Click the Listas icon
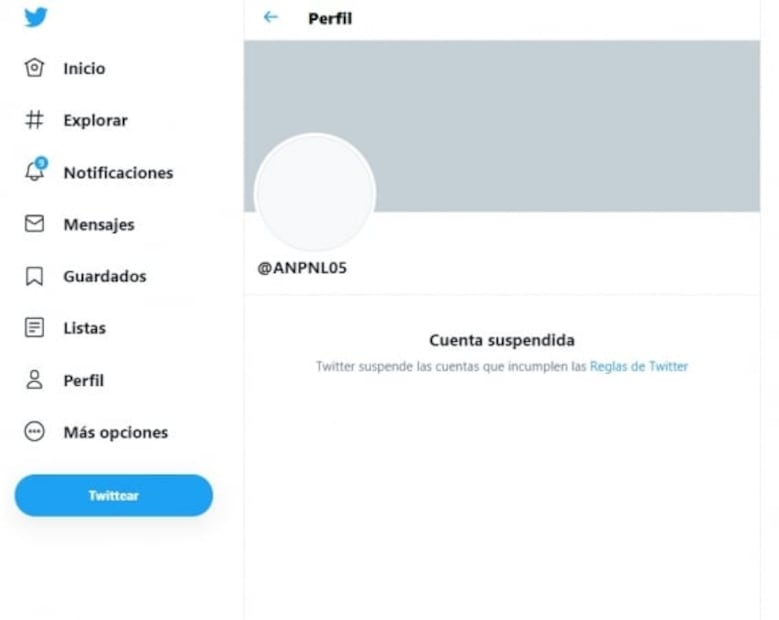Image resolution: width=779 pixels, height=620 pixels. (x=34, y=328)
